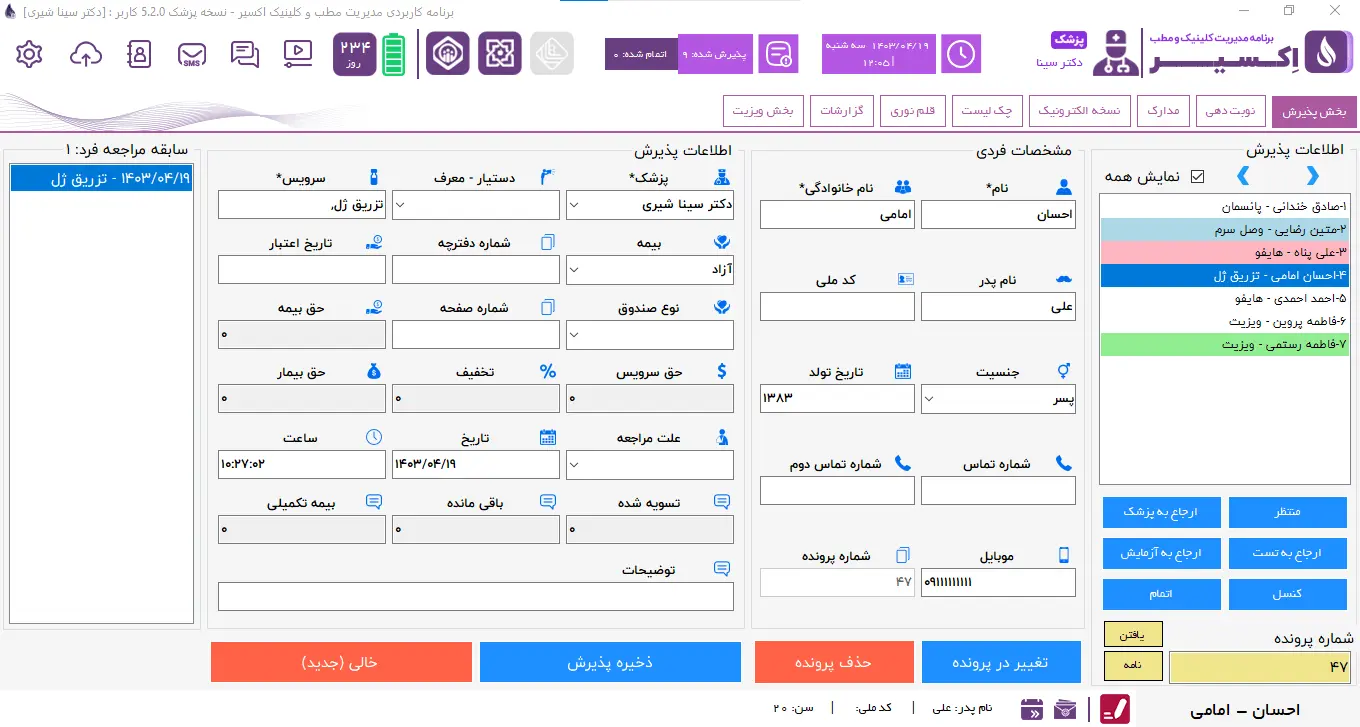The width and height of the screenshot is (1360, 727).
Task: Click the red 'حذف پرونده' button
Action: coord(834,662)
